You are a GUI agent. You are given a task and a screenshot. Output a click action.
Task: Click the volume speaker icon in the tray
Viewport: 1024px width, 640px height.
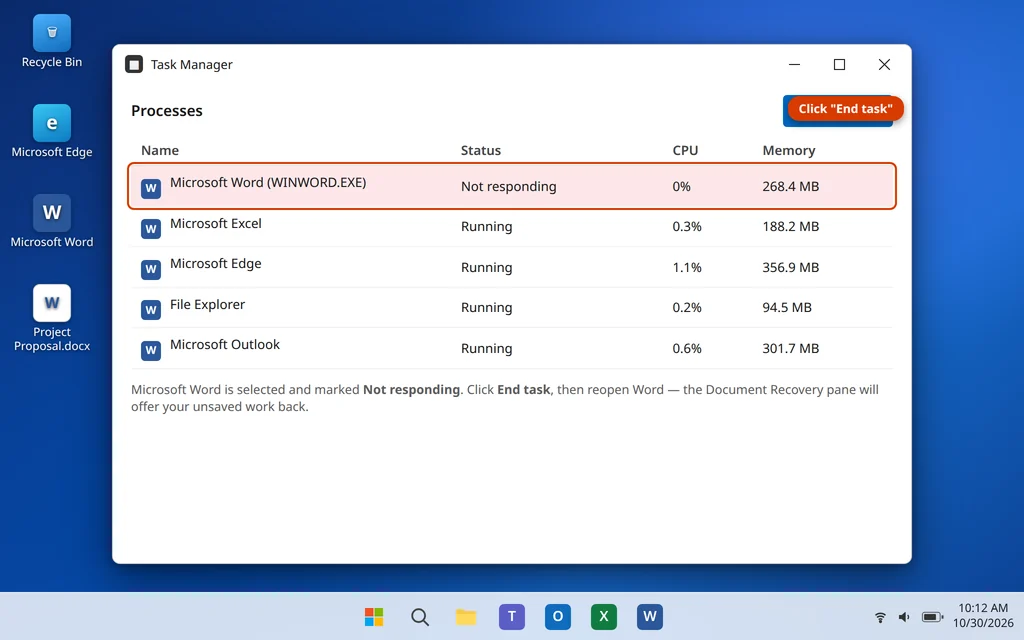coord(904,617)
